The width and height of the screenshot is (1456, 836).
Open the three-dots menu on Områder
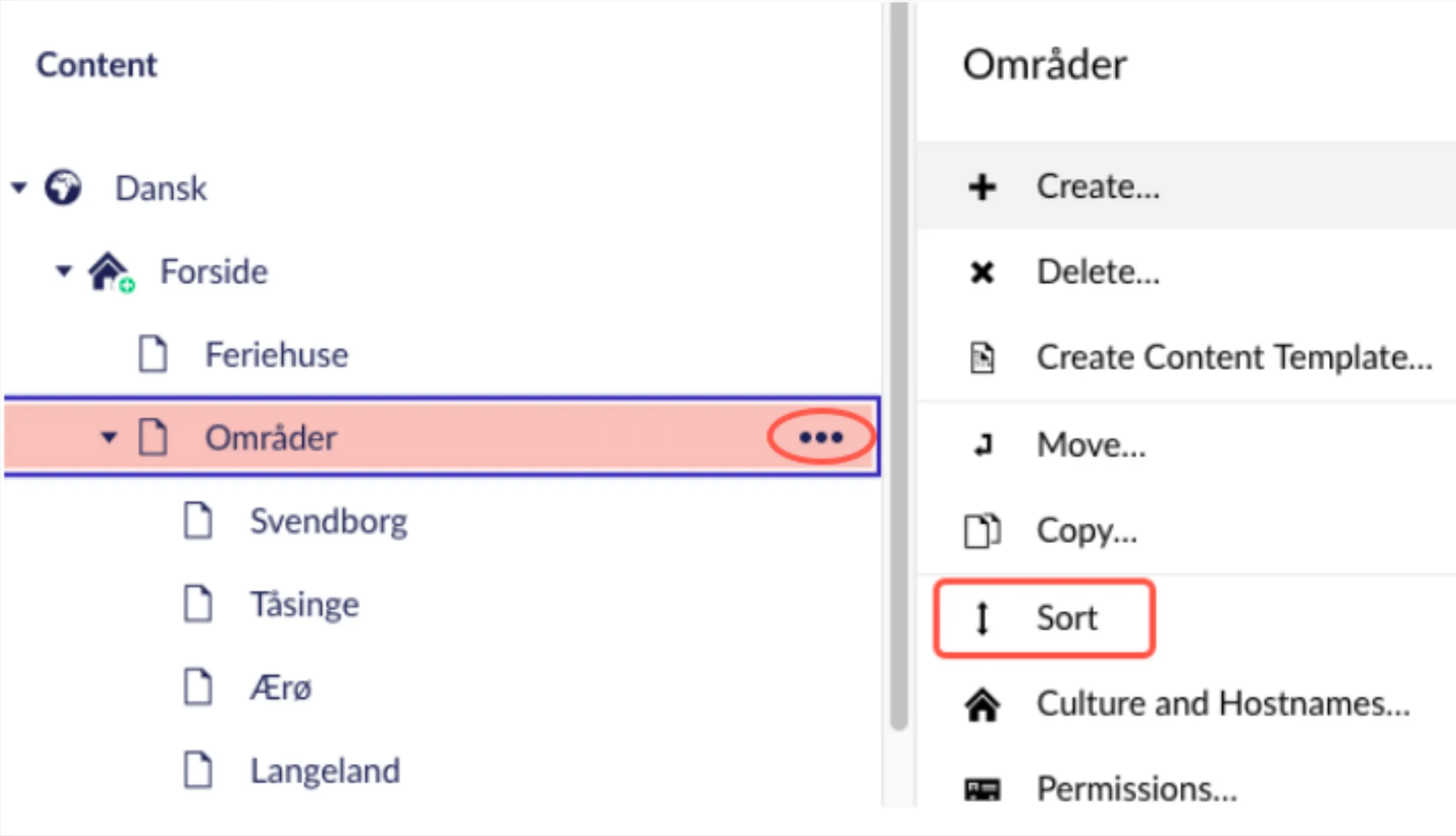click(821, 437)
